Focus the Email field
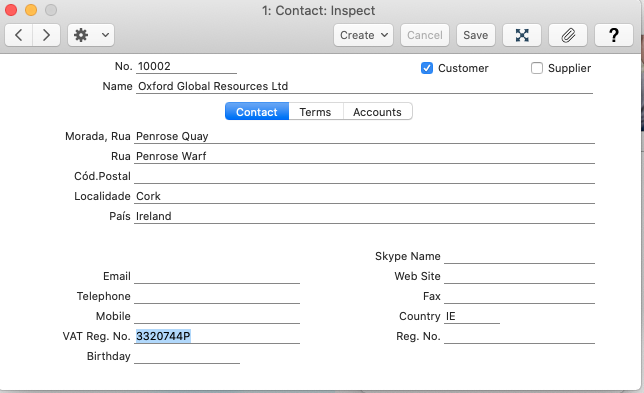This screenshot has width=644, height=393. point(217,276)
